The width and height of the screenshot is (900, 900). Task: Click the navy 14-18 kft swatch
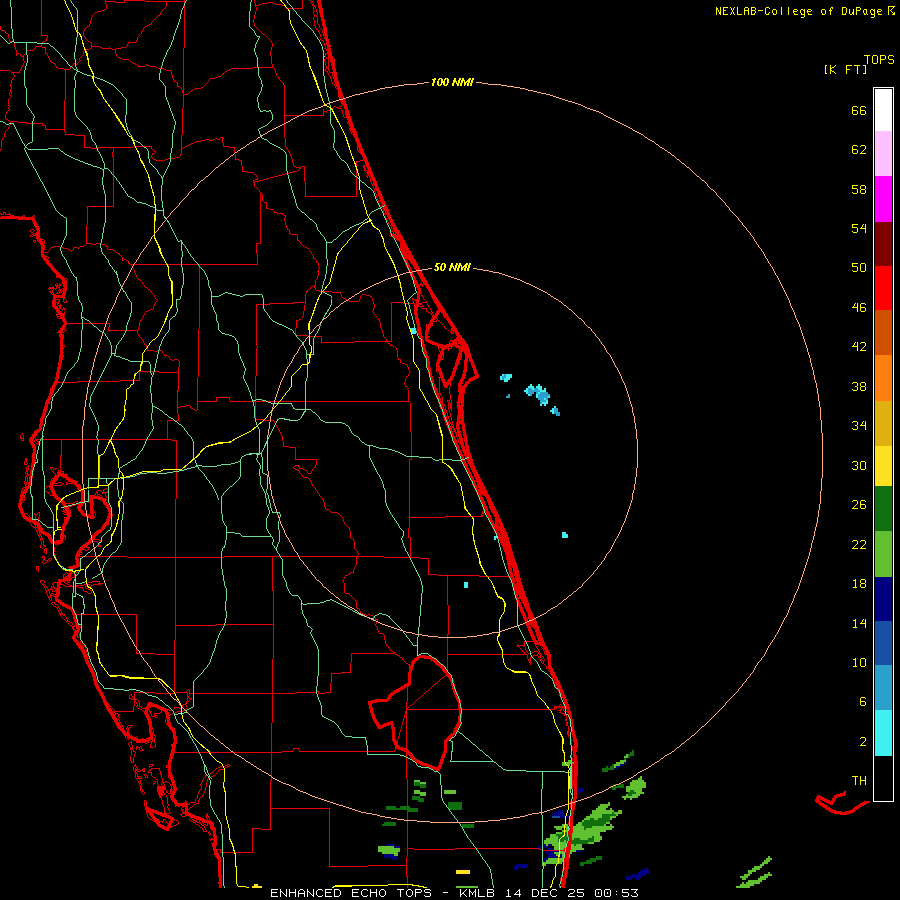pyautogui.click(x=883, y=599)
